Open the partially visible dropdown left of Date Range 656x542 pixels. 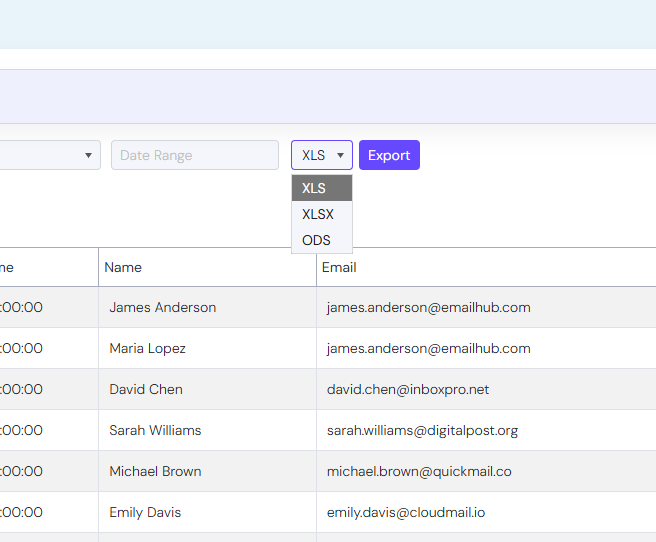coord(50,155)
